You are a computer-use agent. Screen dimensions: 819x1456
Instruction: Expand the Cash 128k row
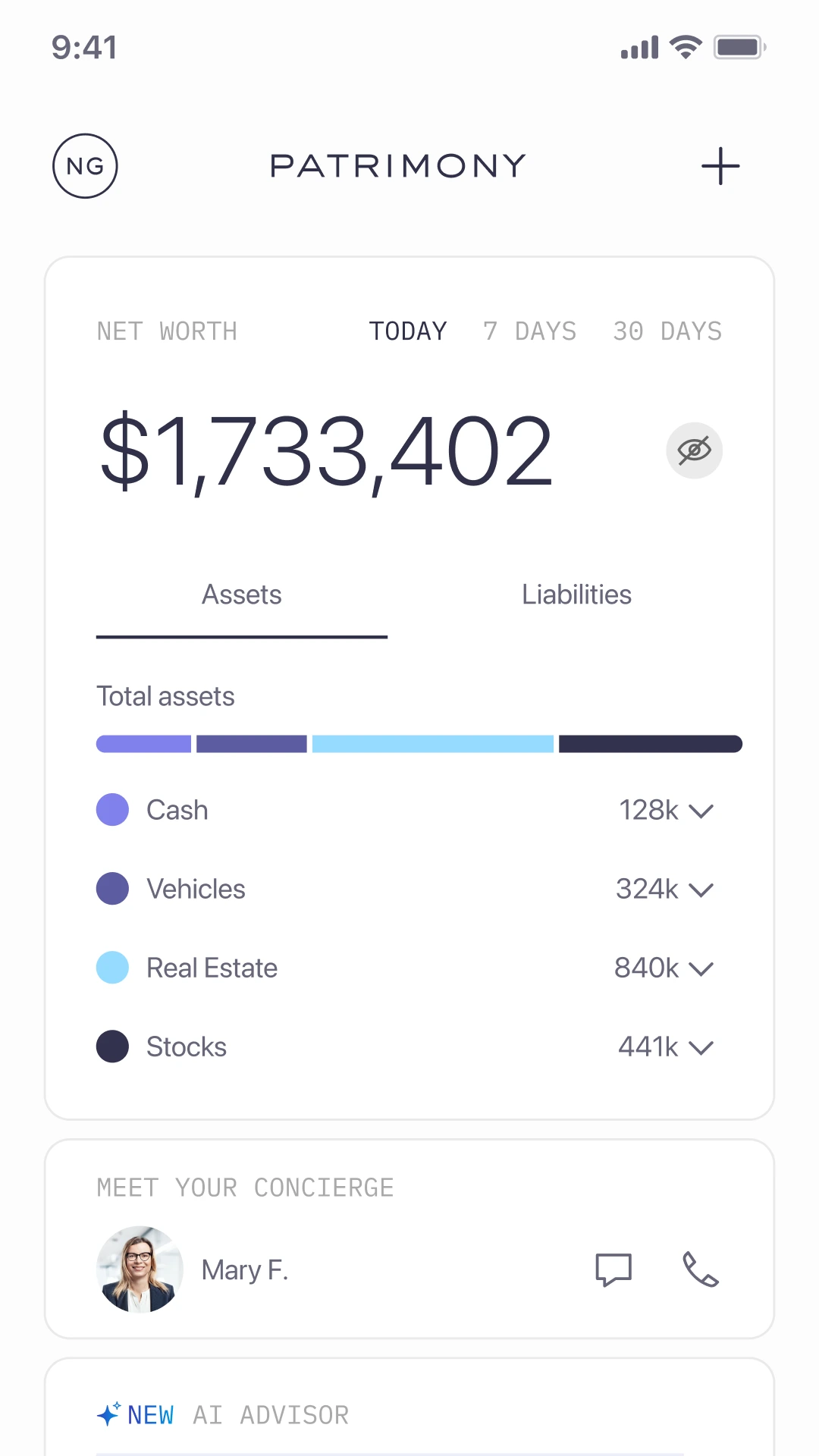point(701,811)
